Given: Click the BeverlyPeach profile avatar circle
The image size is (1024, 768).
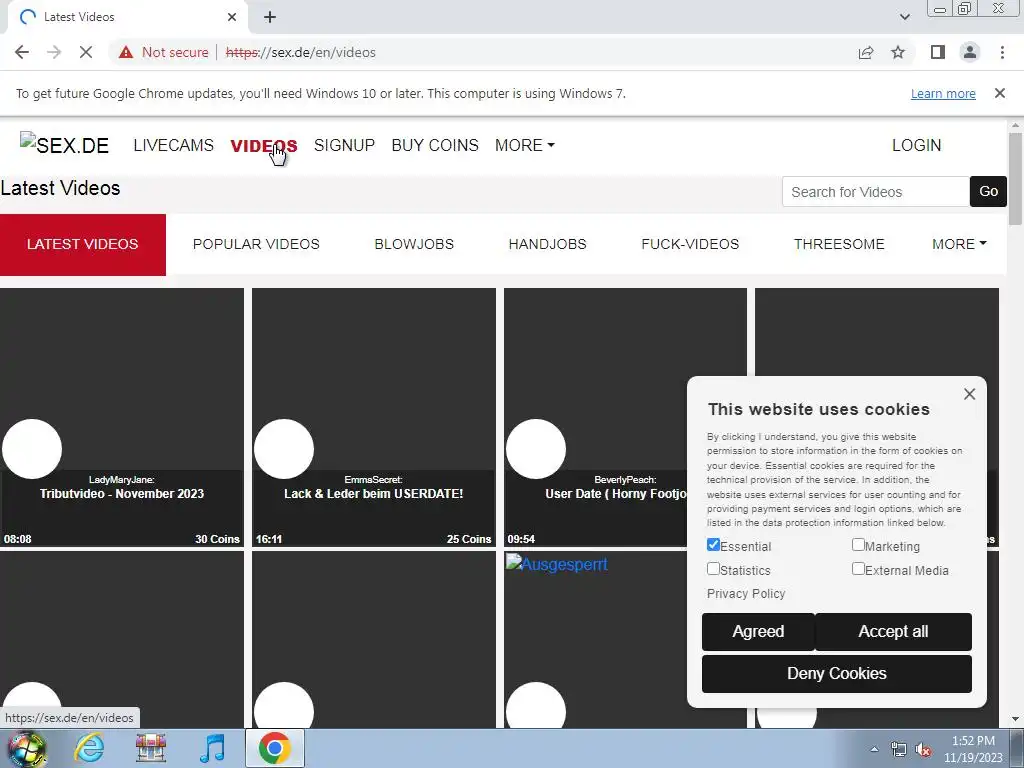Looking at the screenshot, I should pos(536,449).
